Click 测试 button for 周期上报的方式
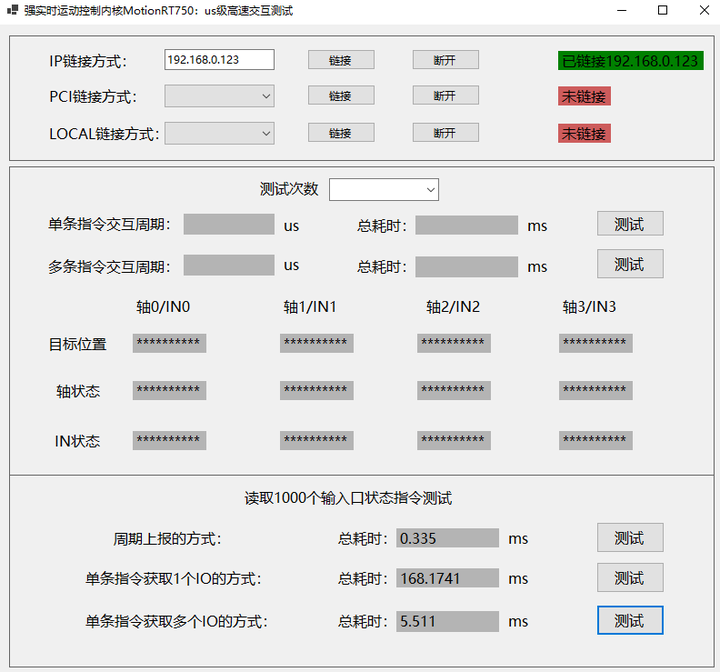The width and height of the screenshot is (720, 672). coord(630,537)
